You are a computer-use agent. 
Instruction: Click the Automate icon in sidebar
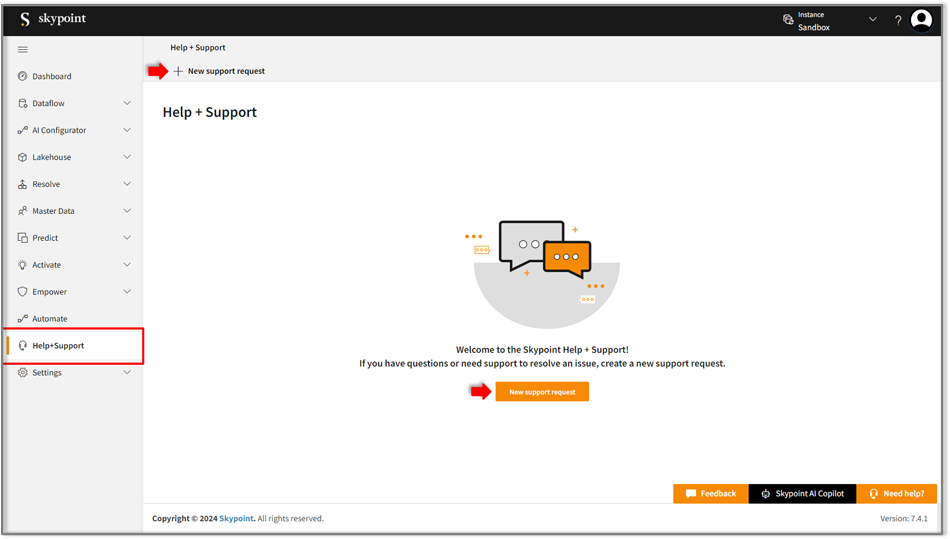pyautogui.click(x=23, y=319)
